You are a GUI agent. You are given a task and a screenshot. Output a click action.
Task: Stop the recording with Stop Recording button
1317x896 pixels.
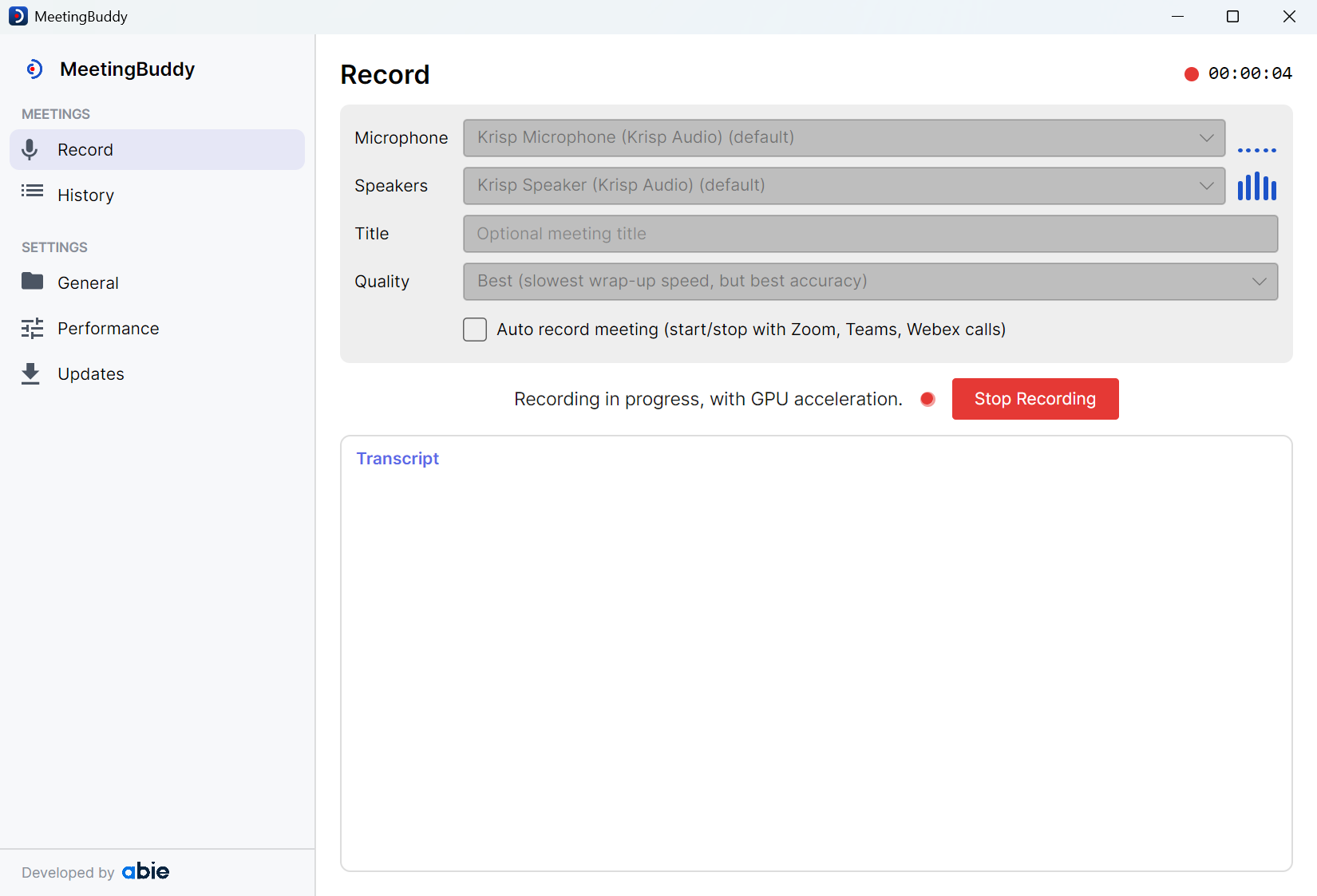click(x=1035, y=399)
